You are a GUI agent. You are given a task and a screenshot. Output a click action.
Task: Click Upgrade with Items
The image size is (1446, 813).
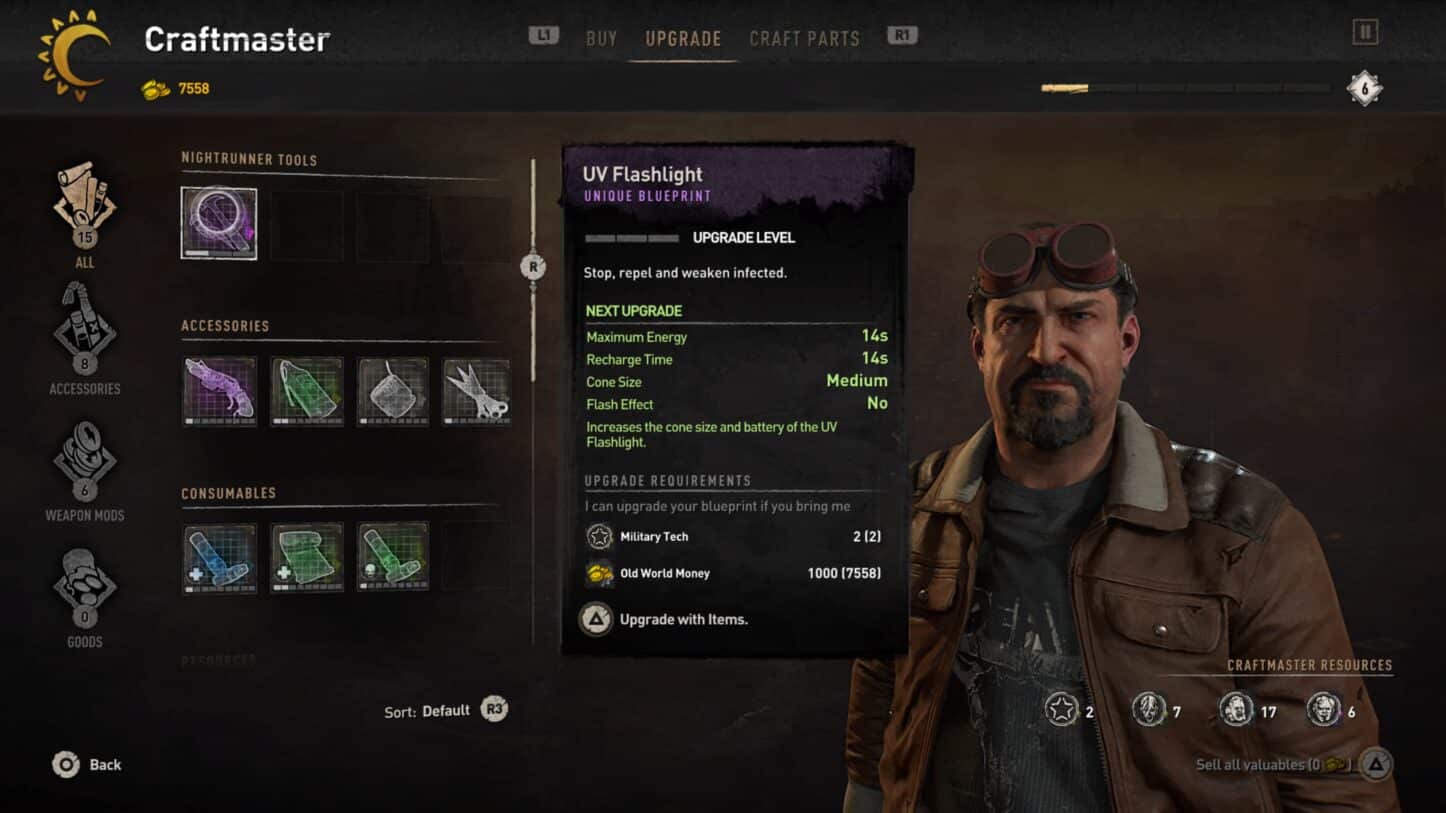pos(664,619)
